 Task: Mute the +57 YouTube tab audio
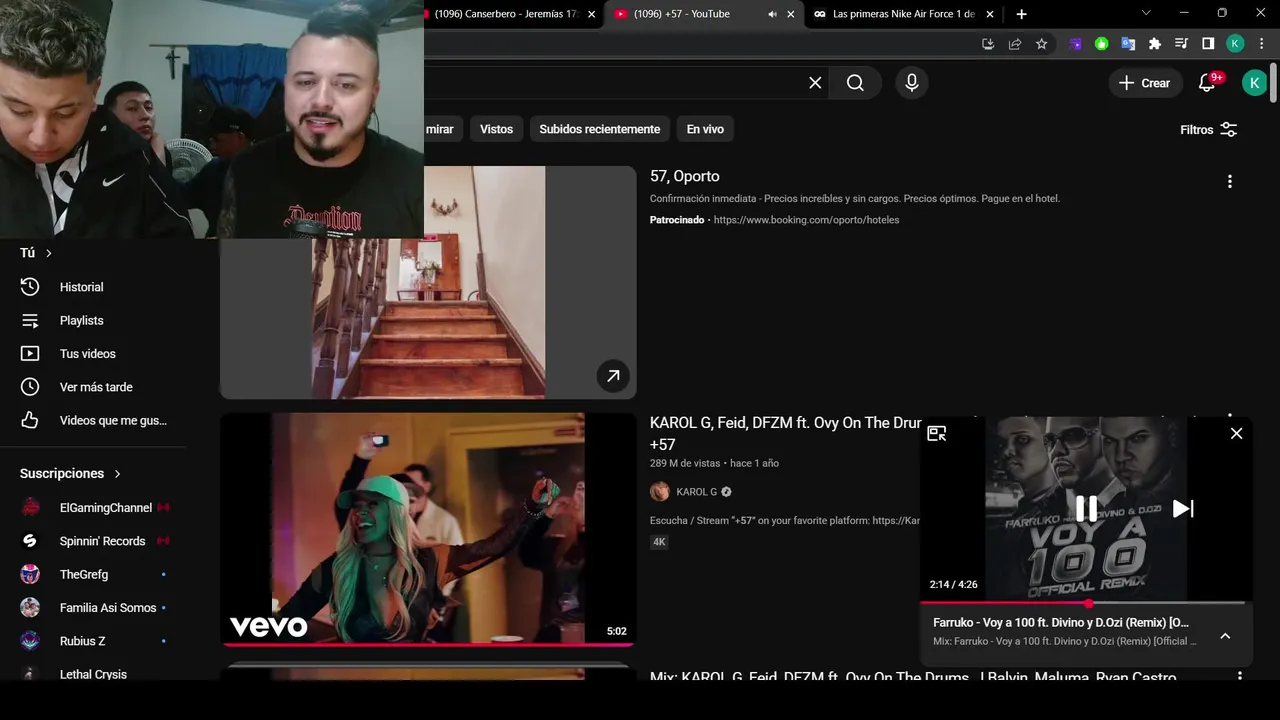click(x=772, y=14)
